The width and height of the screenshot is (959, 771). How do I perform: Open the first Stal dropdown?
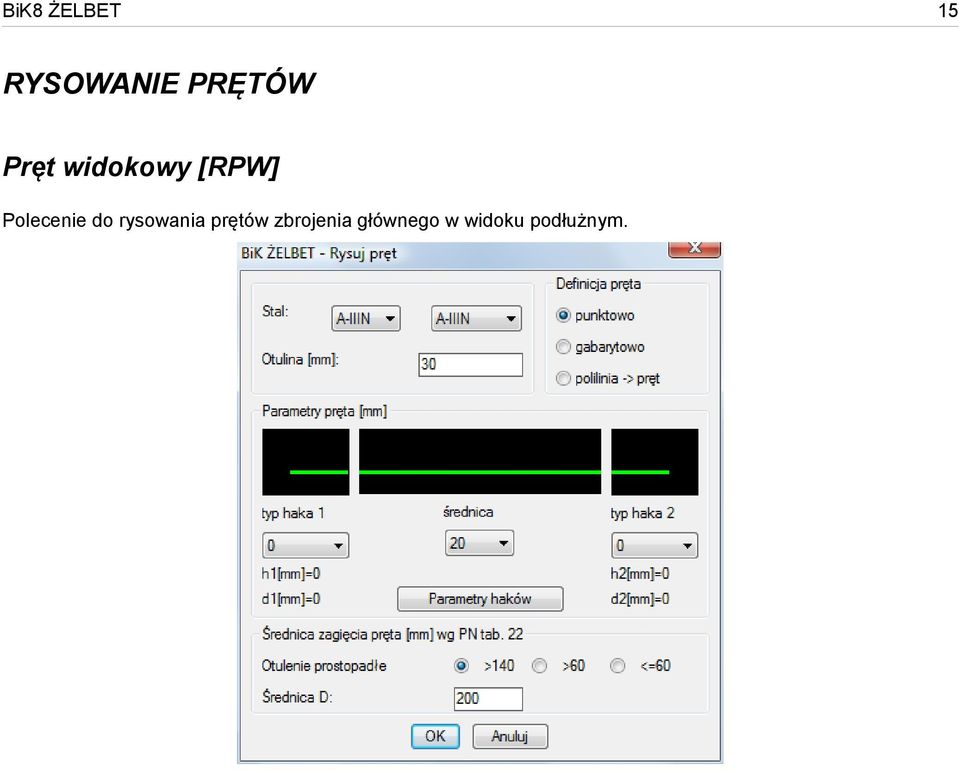(x=366, y=319)
